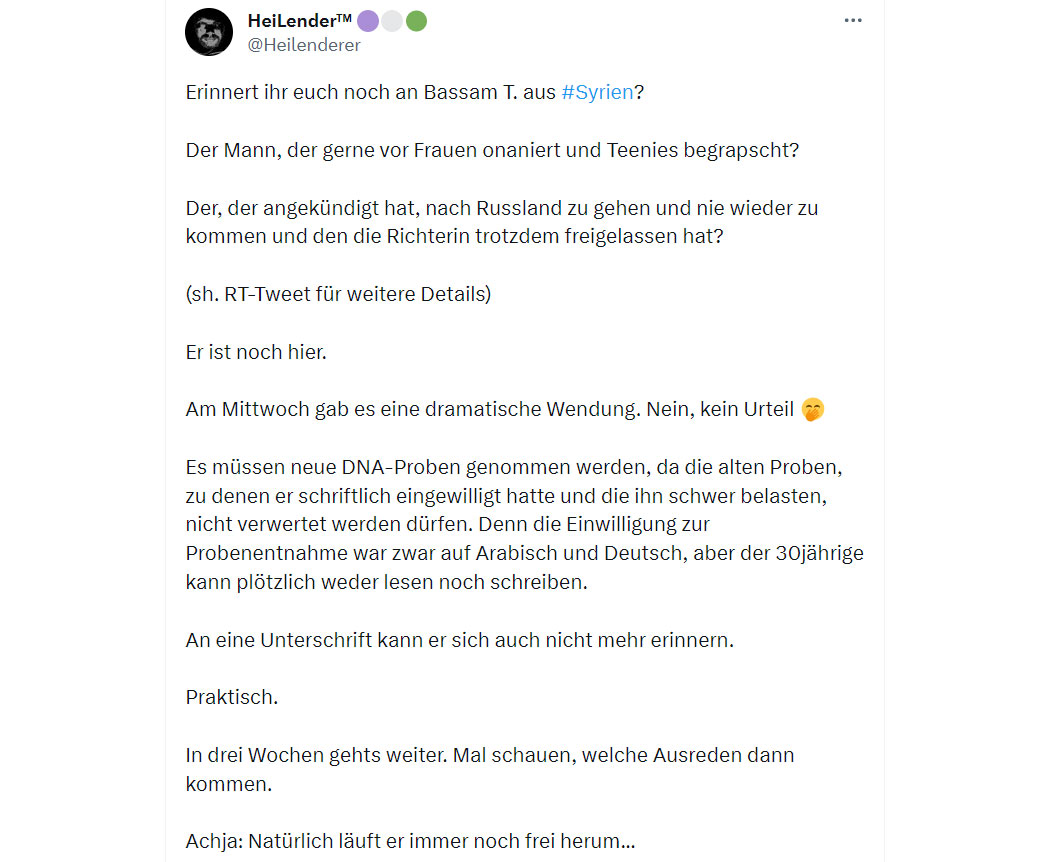Click the word 'Praktisch.' in the tweet
1050x862 pixels.
click(x=232, y=697)
